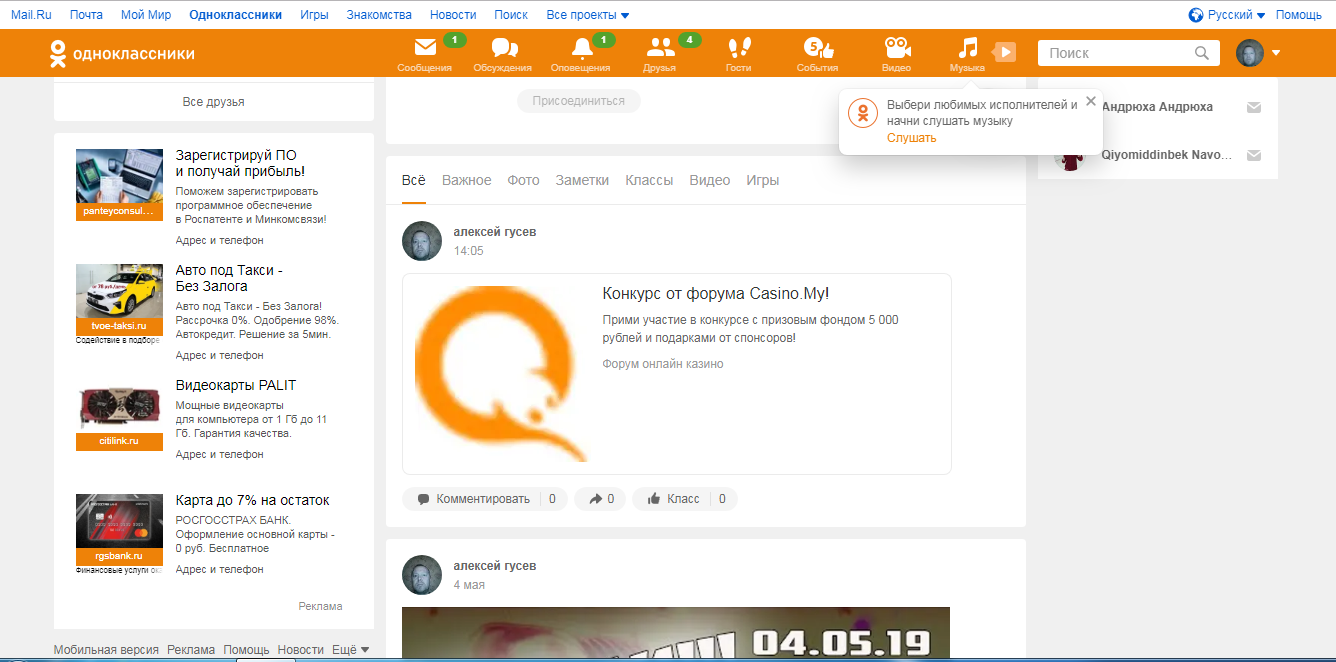Switch to the Классы feed tab

pos(649,180)
